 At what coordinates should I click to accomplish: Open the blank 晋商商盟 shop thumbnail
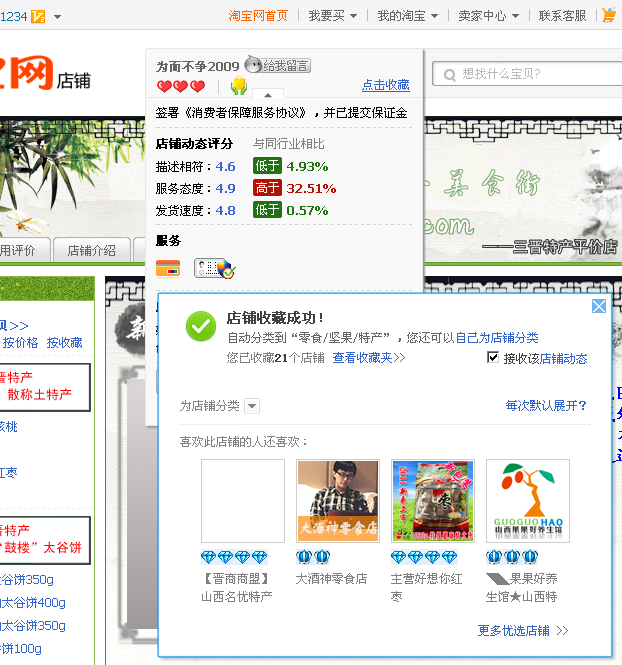243,501
